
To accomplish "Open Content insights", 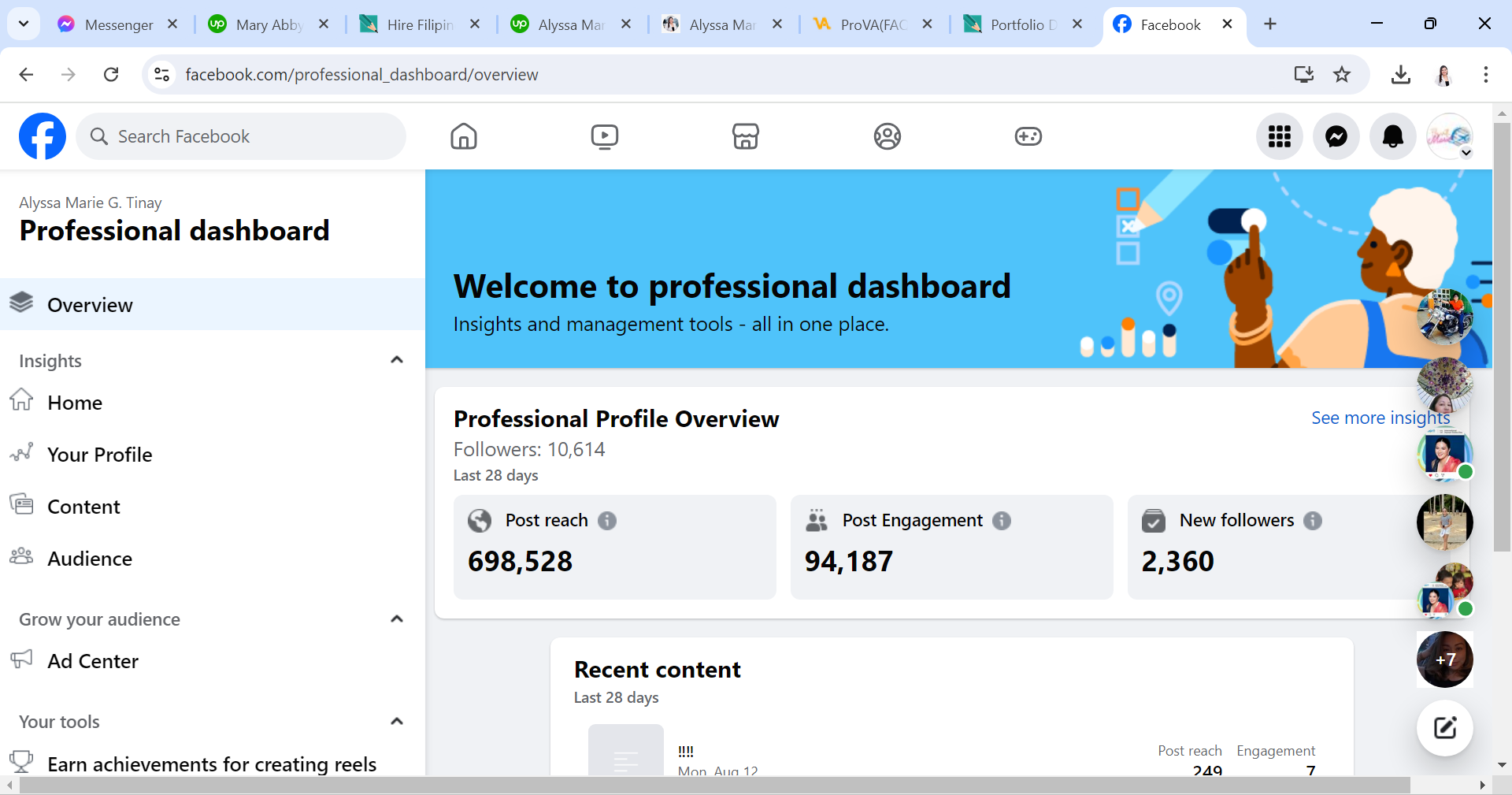I will click(x=213, y=507).
